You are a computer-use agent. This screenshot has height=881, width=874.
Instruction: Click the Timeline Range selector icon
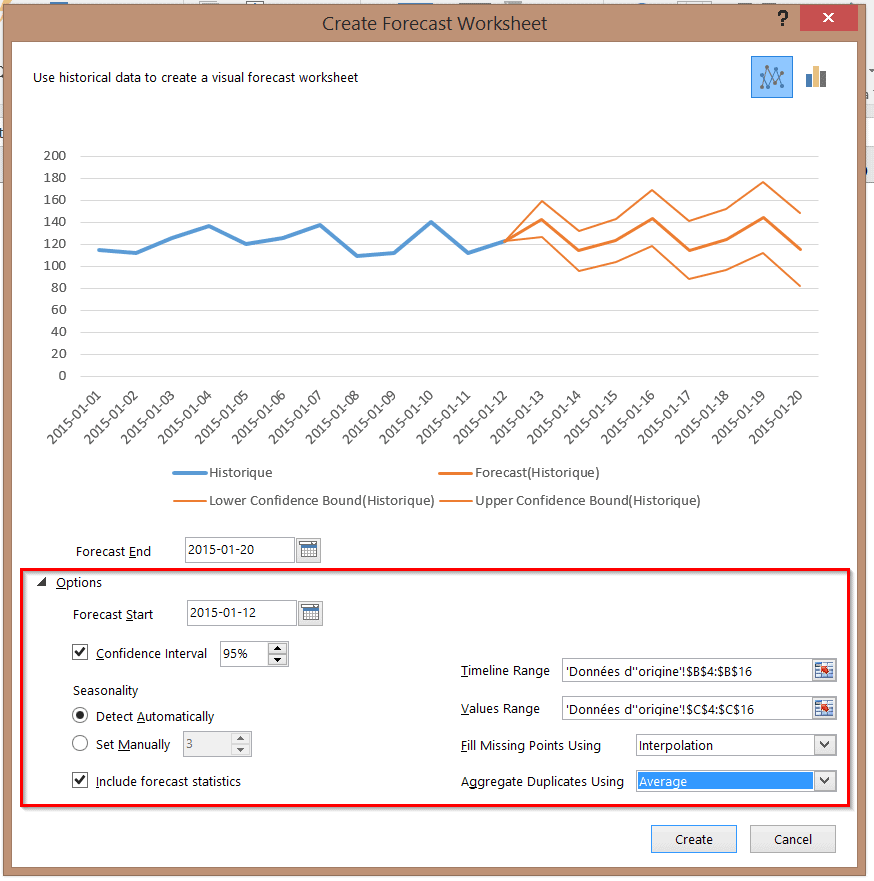click(x=824, y=670)
